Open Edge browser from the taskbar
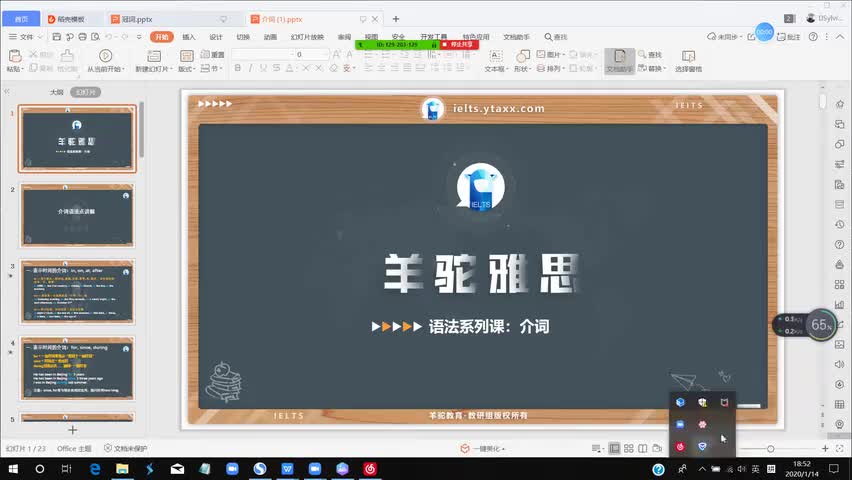The width and height of the screenshot is (852, 480). click(95, 469)
